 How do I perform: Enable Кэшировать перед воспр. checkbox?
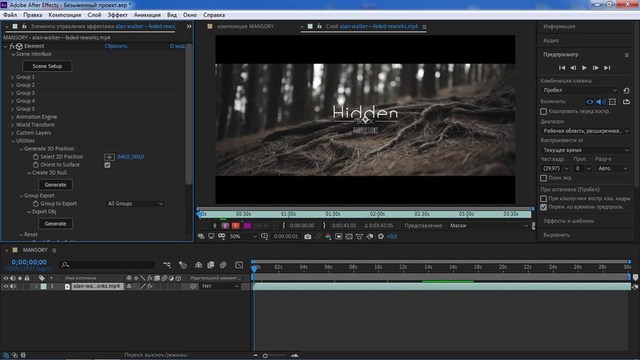pyautogui.click(x=543, y=111)
